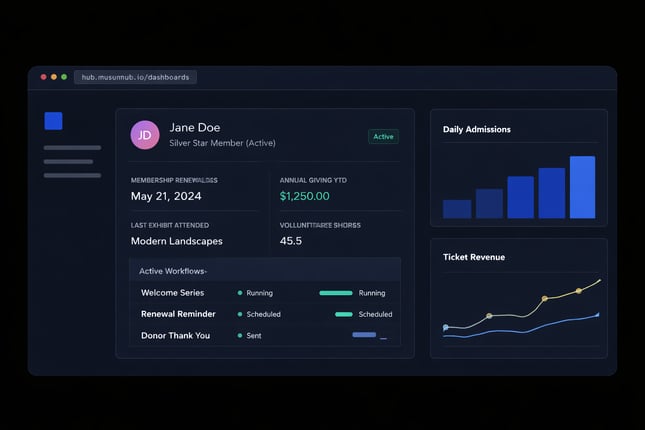Click the tallest bar in Daily Admissions
This screenshot has height=430, width=645.
tap(582, 187)
